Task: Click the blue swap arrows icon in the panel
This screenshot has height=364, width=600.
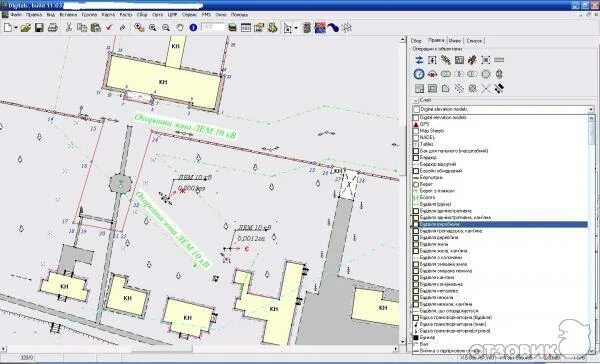Action: pos(419,60)
